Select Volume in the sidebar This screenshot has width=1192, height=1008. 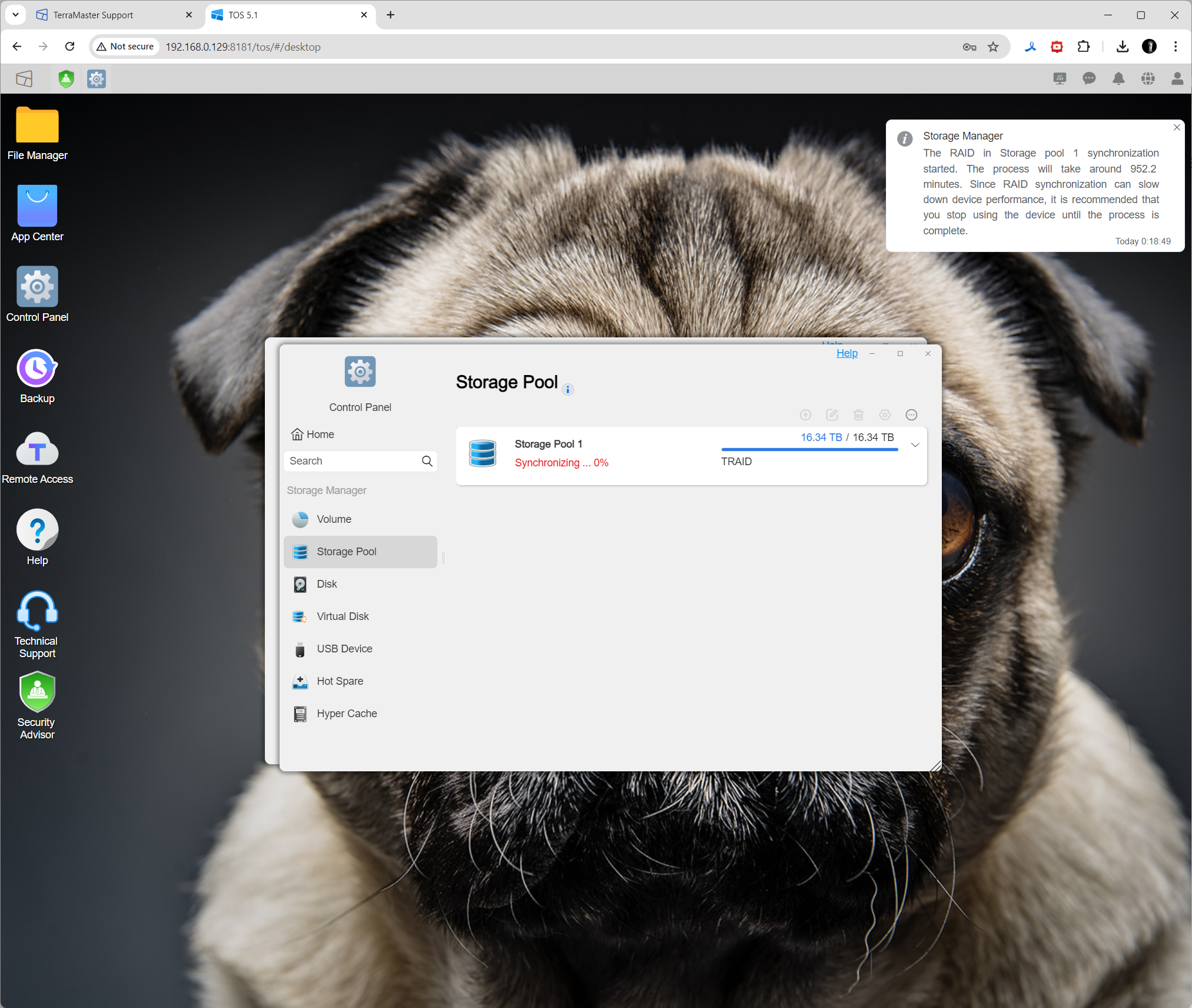pos(334,519)
